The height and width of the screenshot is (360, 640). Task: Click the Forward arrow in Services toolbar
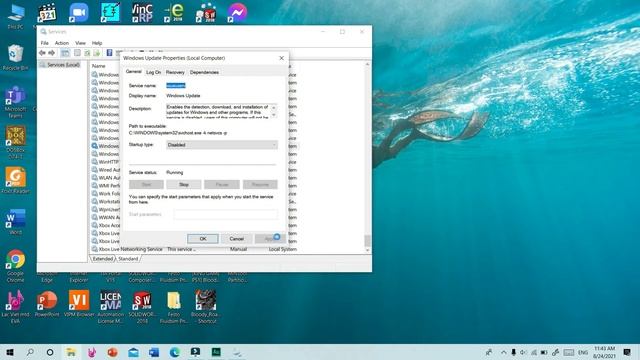[51, 53]
